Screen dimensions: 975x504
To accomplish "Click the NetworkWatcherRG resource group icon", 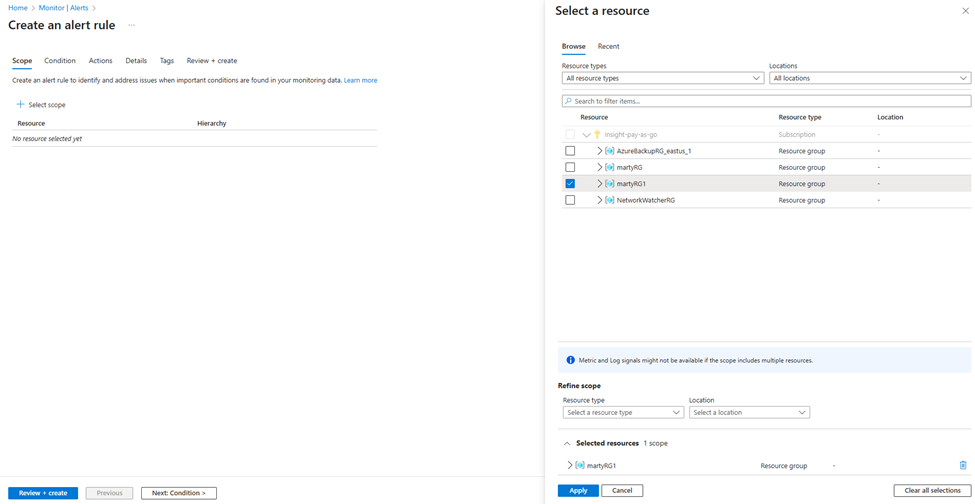I will click(610, 200).
